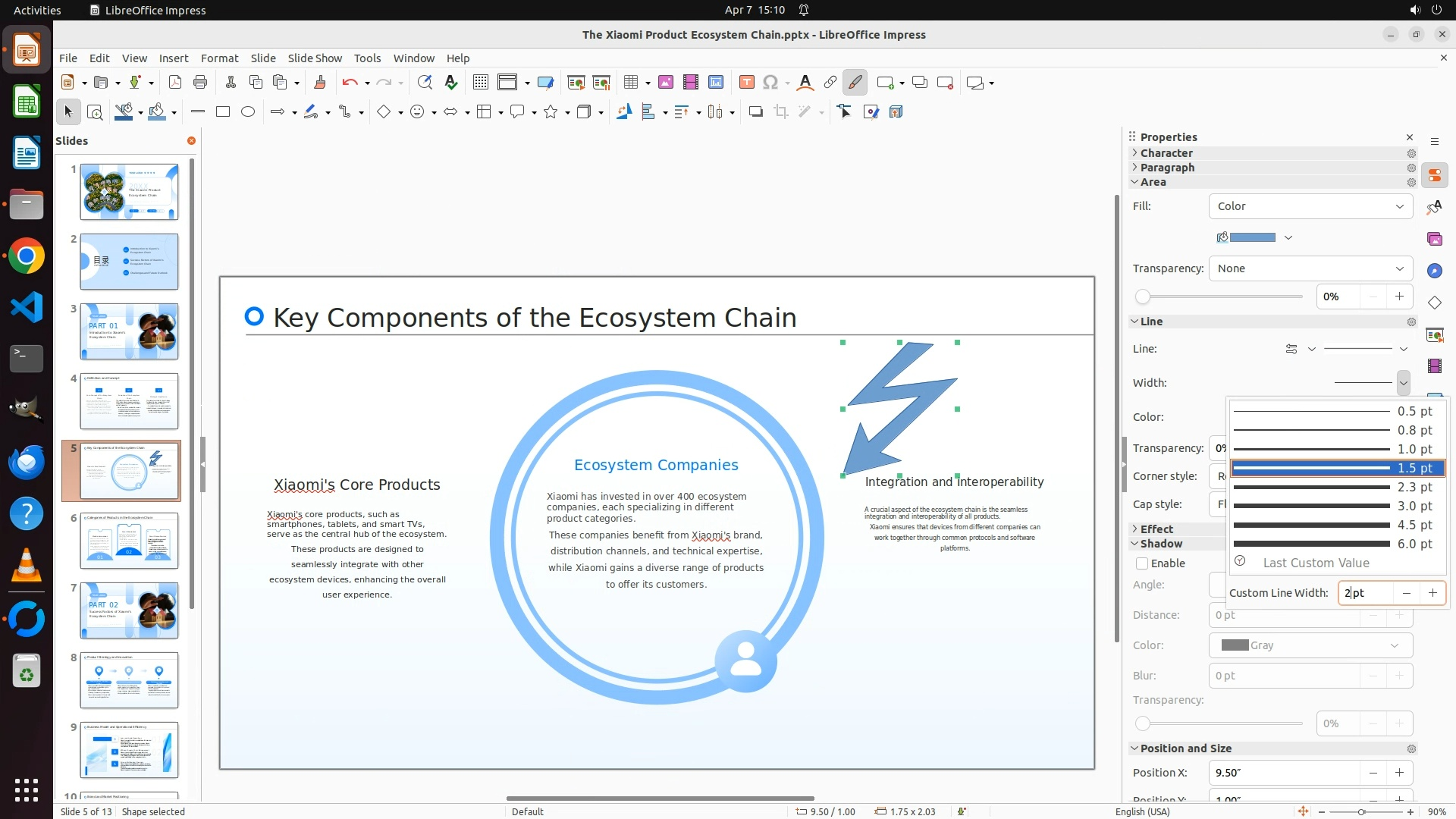
Task: Click the Undo arrow icon
Action: pos(349,83)
